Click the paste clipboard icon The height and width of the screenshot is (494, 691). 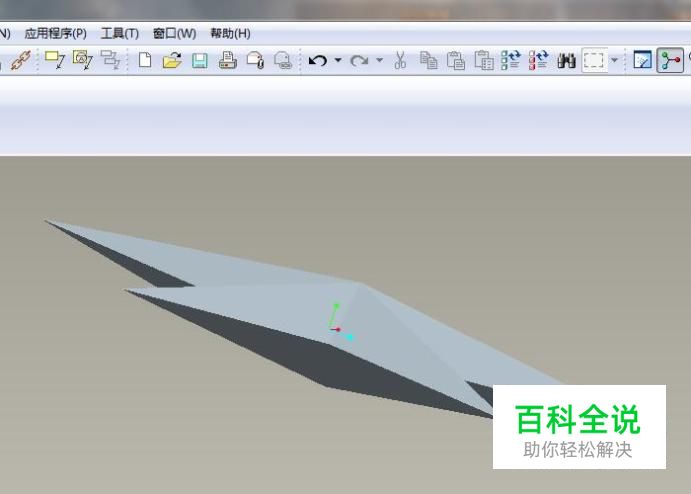pos(456,60)
